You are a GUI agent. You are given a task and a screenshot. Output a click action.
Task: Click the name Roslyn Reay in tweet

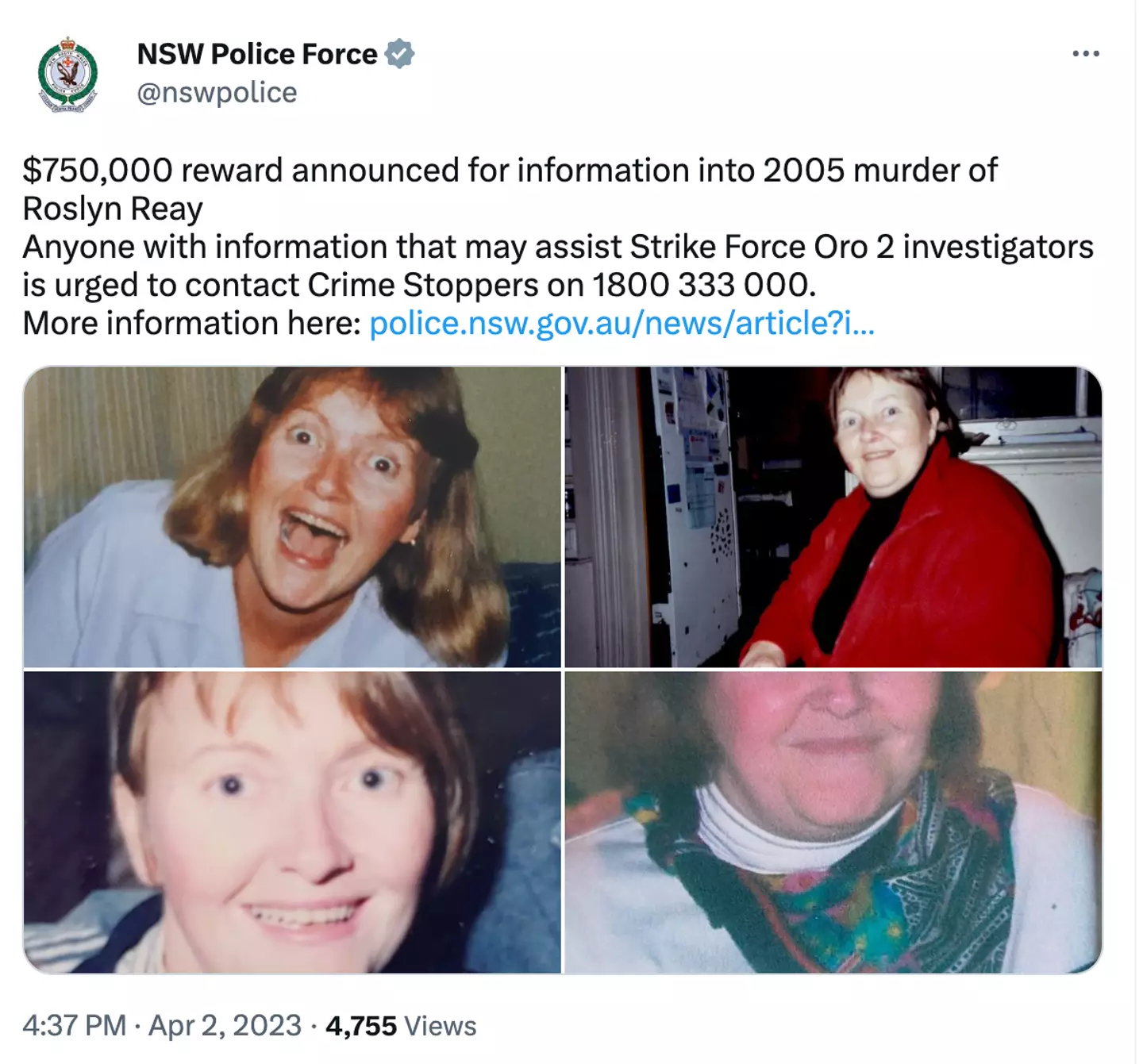[113, 209]
